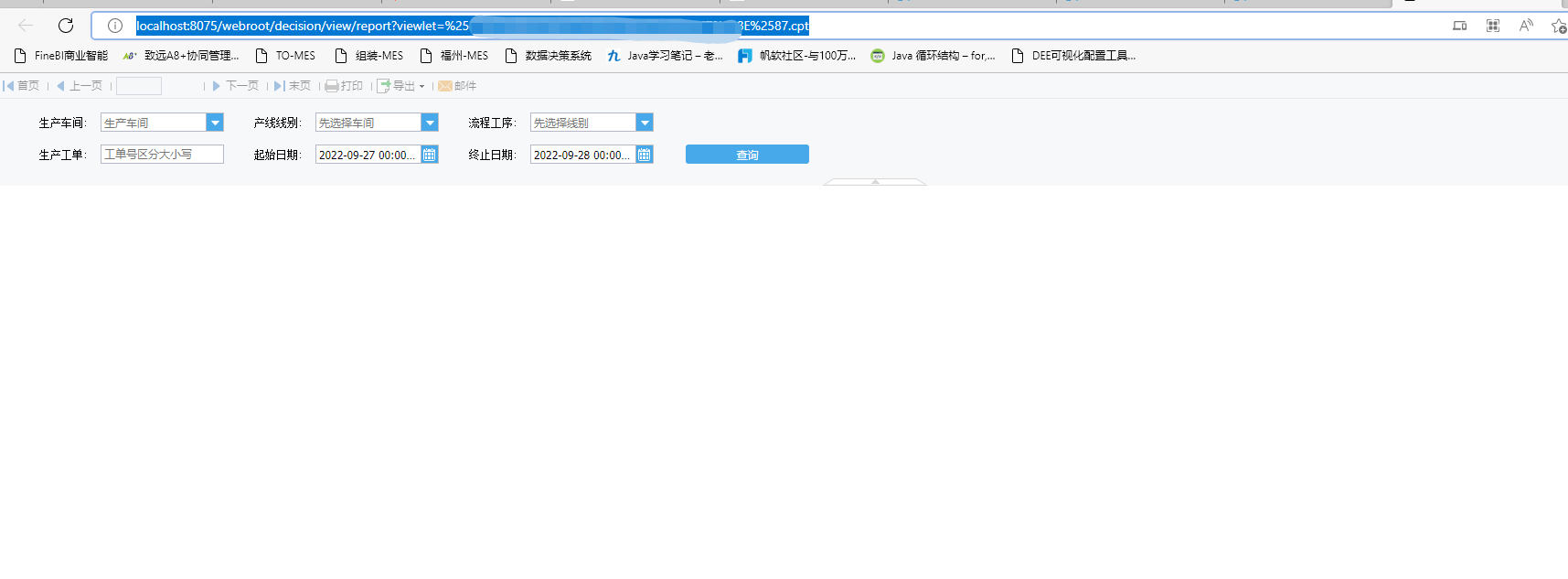The image size is (1568, 579).
Task: Go to previous page with 上一页
Action: tap(80, 86)
